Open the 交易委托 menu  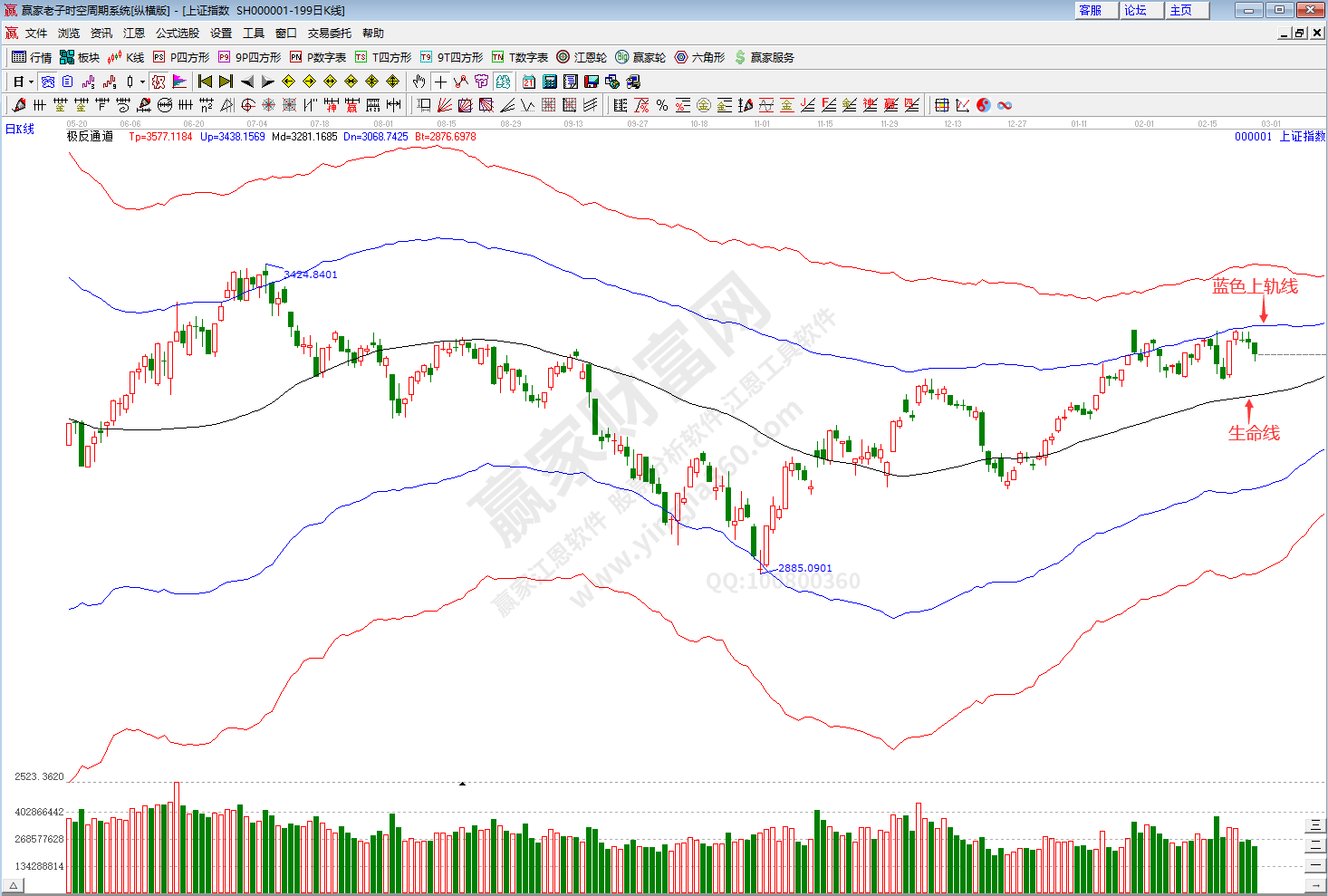click(x=329, y=33)
